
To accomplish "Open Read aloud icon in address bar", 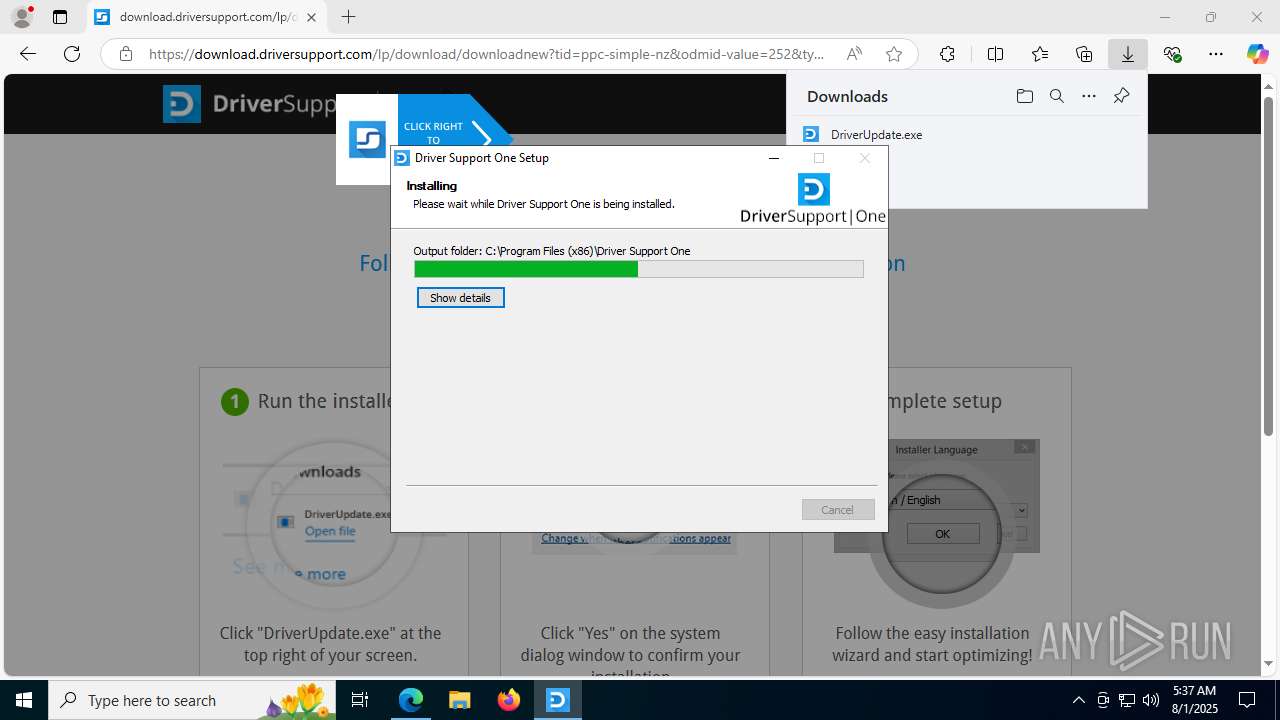I will click(854, 54).
